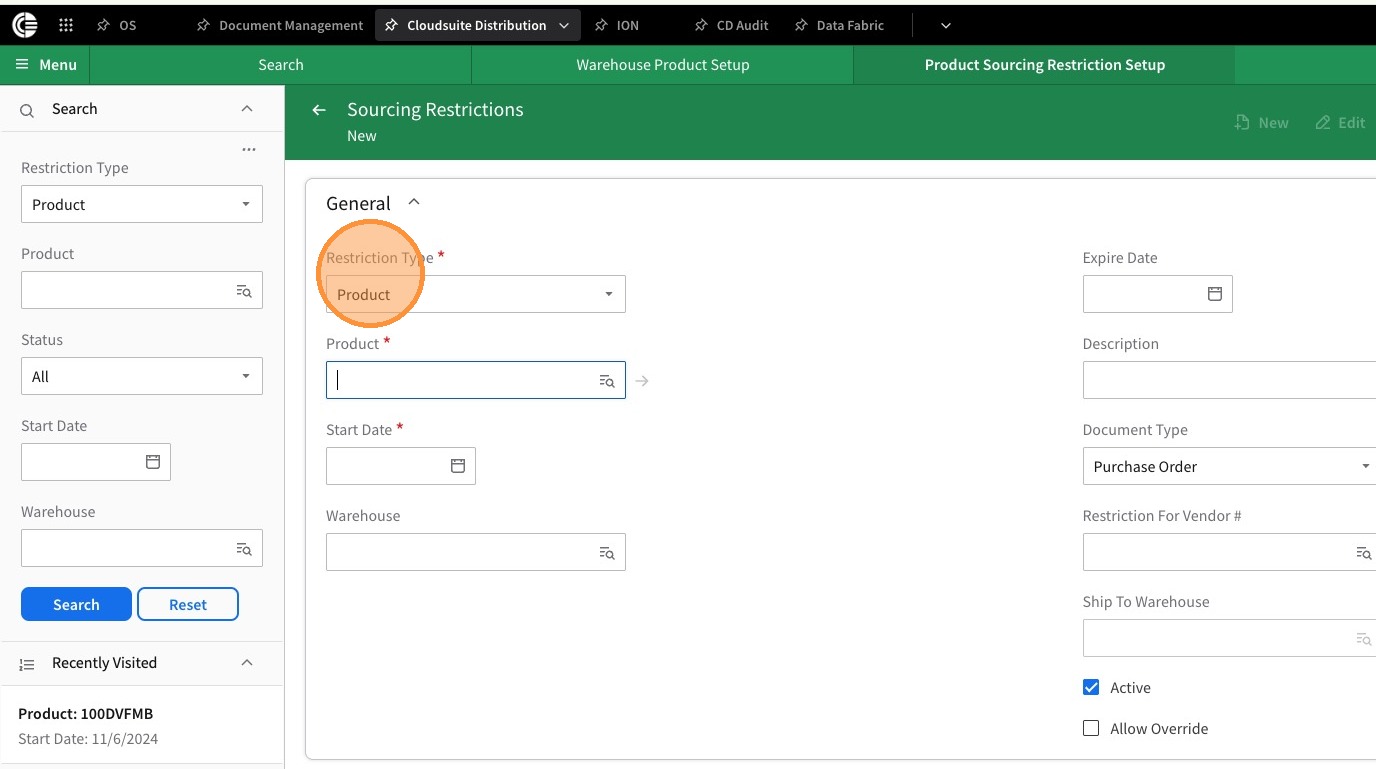Click the Reset button
The height and width of the screenshot is (769, 1376).
(x=188, y=604)
